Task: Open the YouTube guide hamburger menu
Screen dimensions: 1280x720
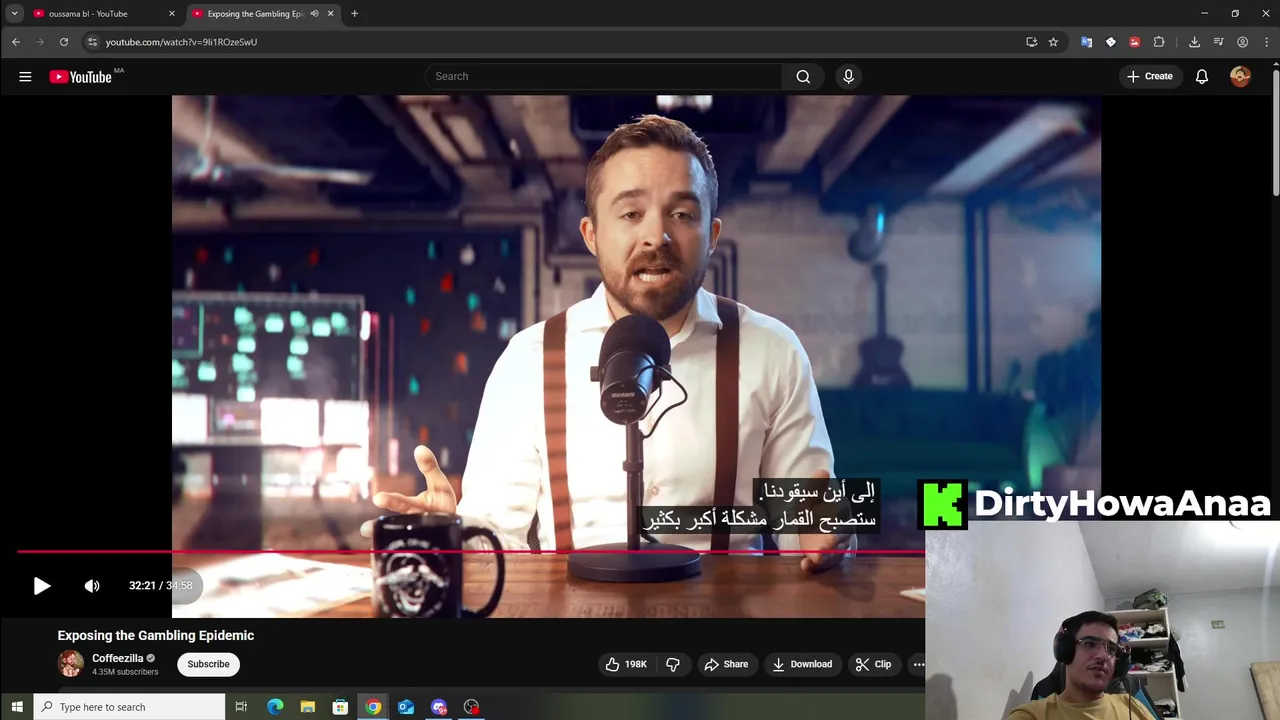Action: coord(25,76)
